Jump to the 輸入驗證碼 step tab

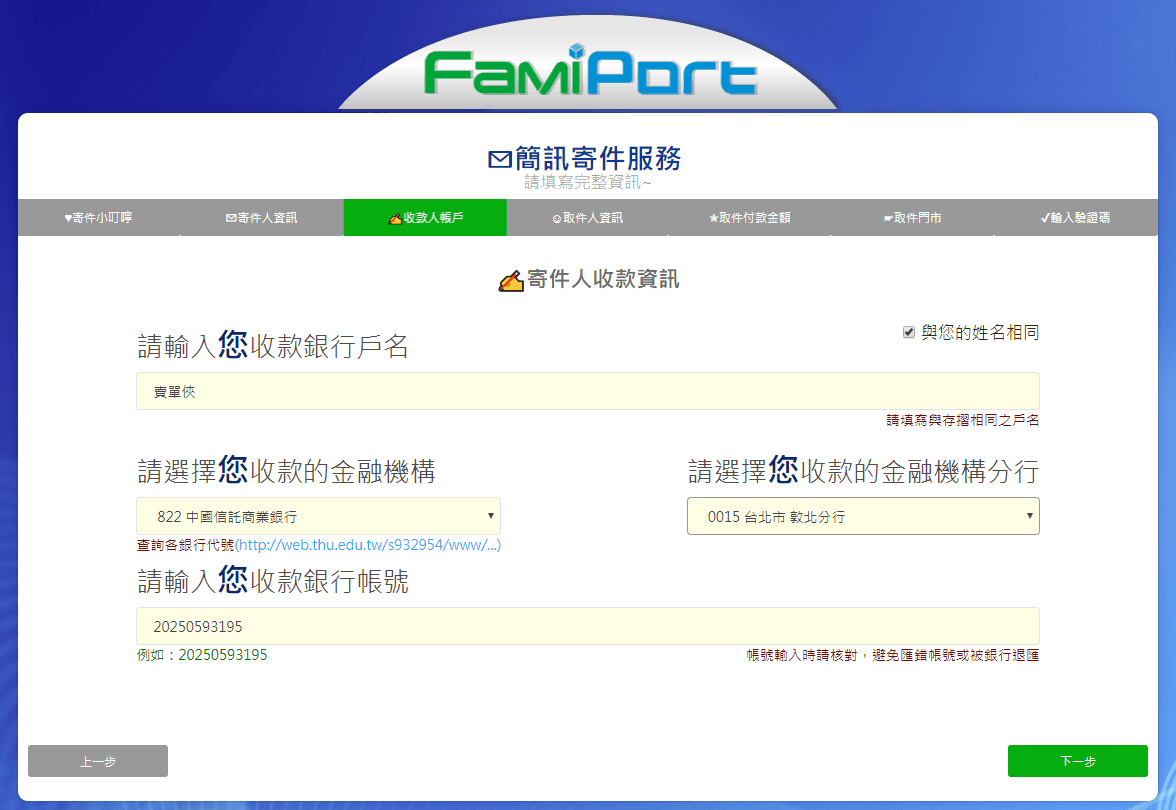coord(1076,218)
